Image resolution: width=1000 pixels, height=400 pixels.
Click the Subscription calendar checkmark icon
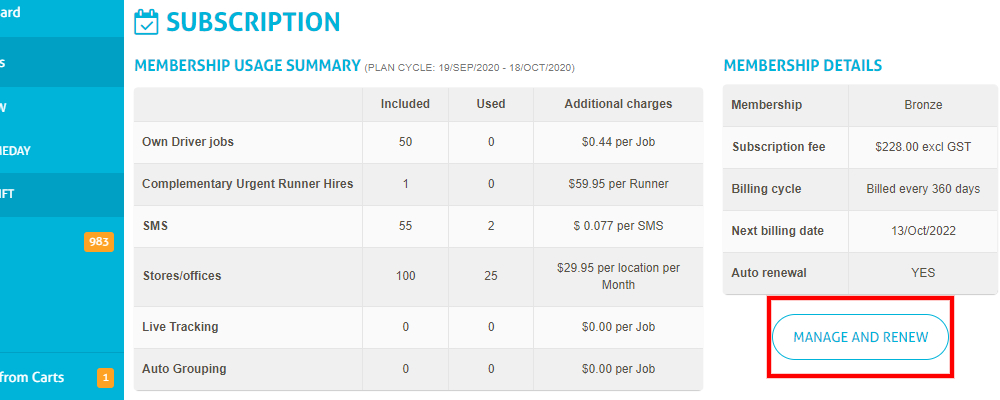[x=146, y=22]
